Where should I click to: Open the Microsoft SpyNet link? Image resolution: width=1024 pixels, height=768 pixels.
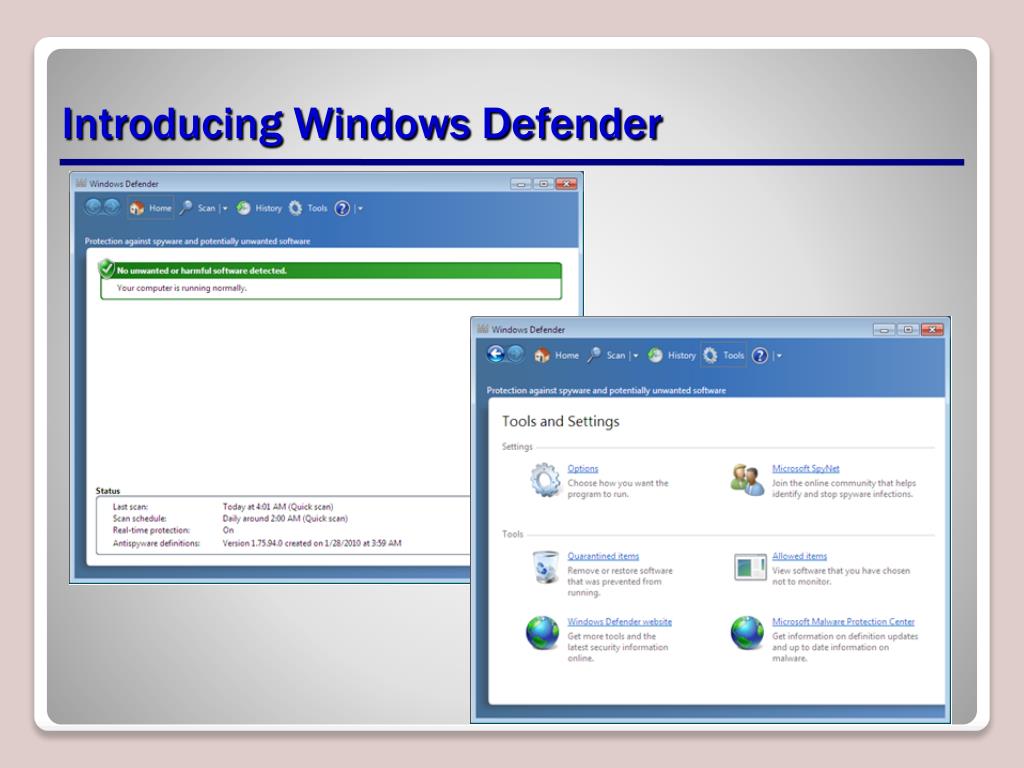pyautogui.click(x=805, y=468)
